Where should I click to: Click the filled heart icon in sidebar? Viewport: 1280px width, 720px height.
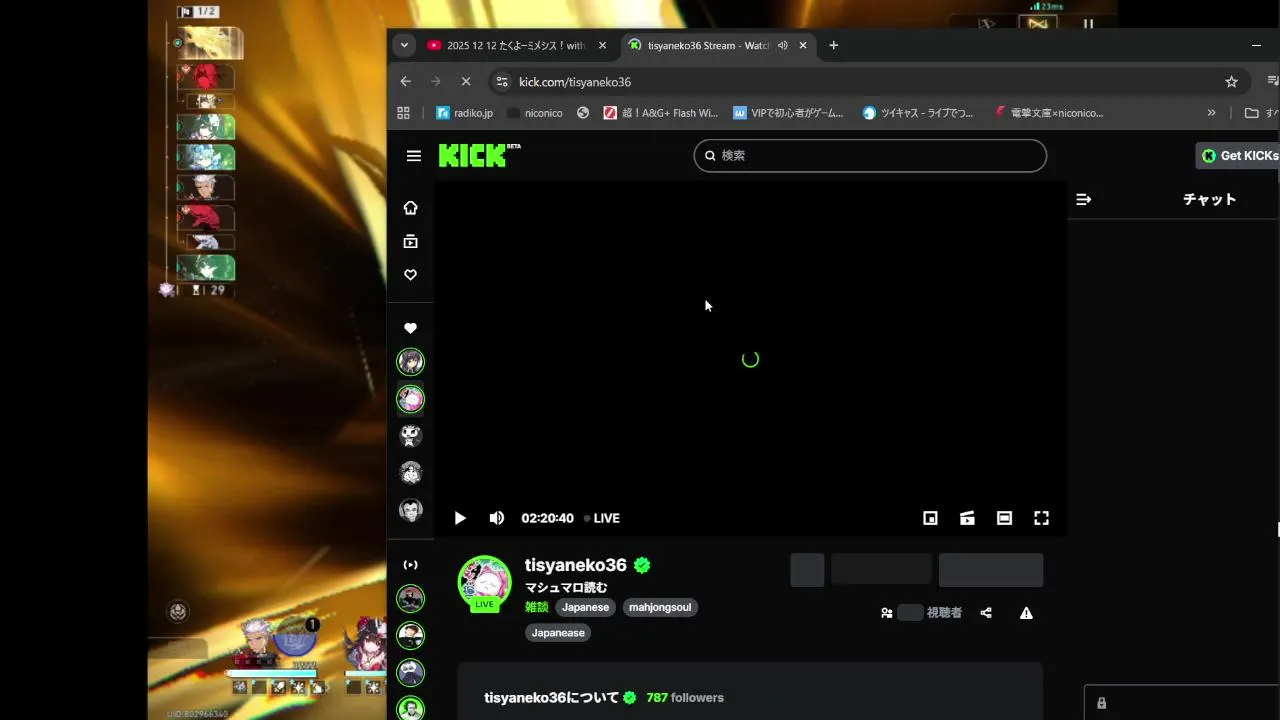coord(410,328)
